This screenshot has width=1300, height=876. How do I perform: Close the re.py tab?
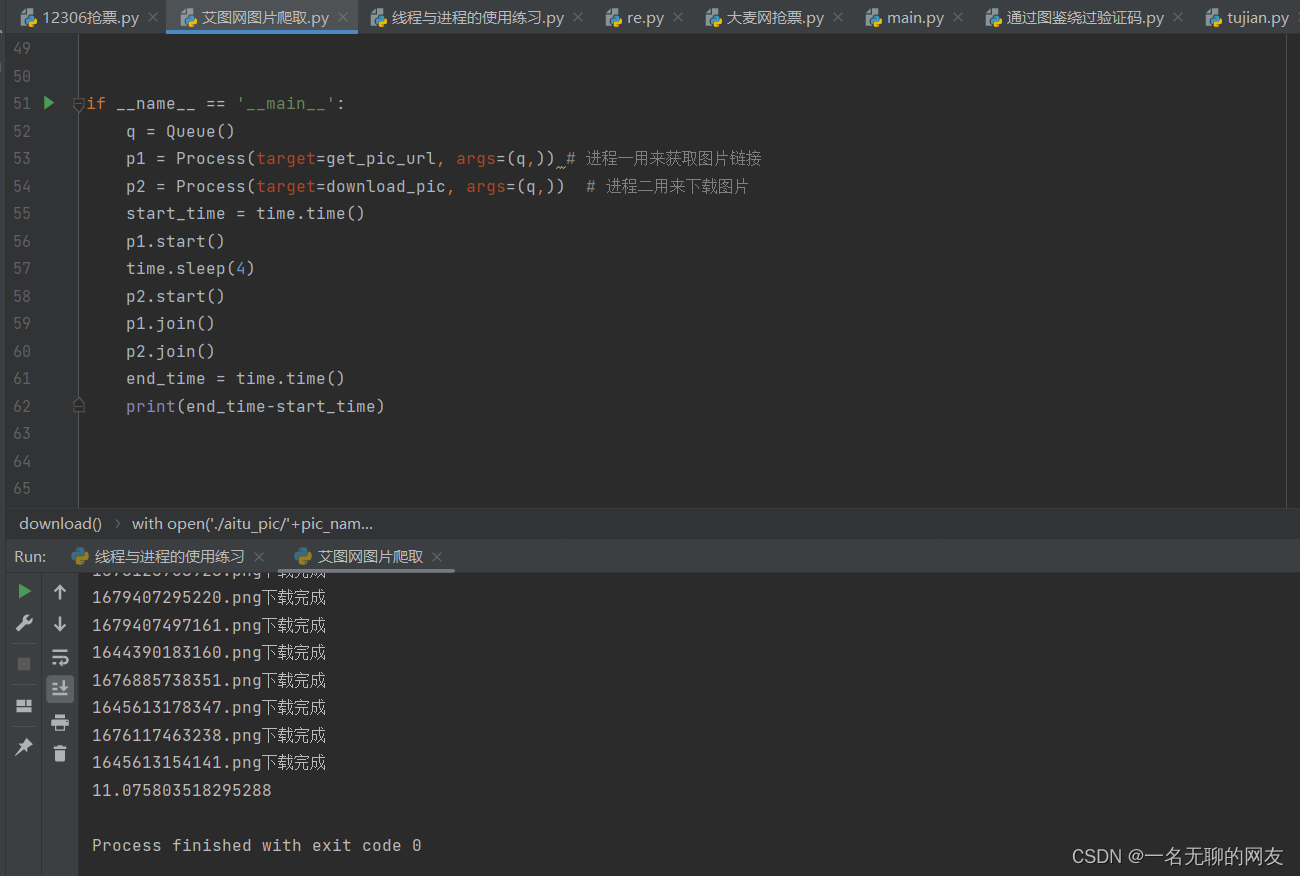point(678,17)
